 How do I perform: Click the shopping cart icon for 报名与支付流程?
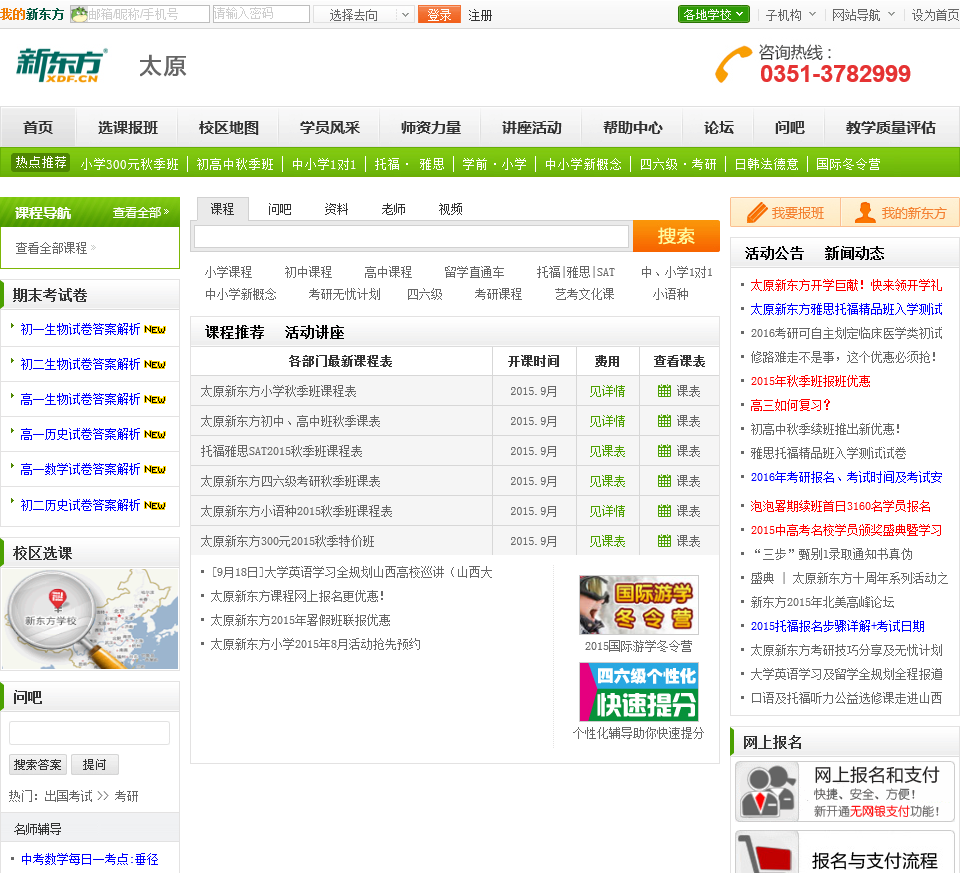(x=767, y=853)
